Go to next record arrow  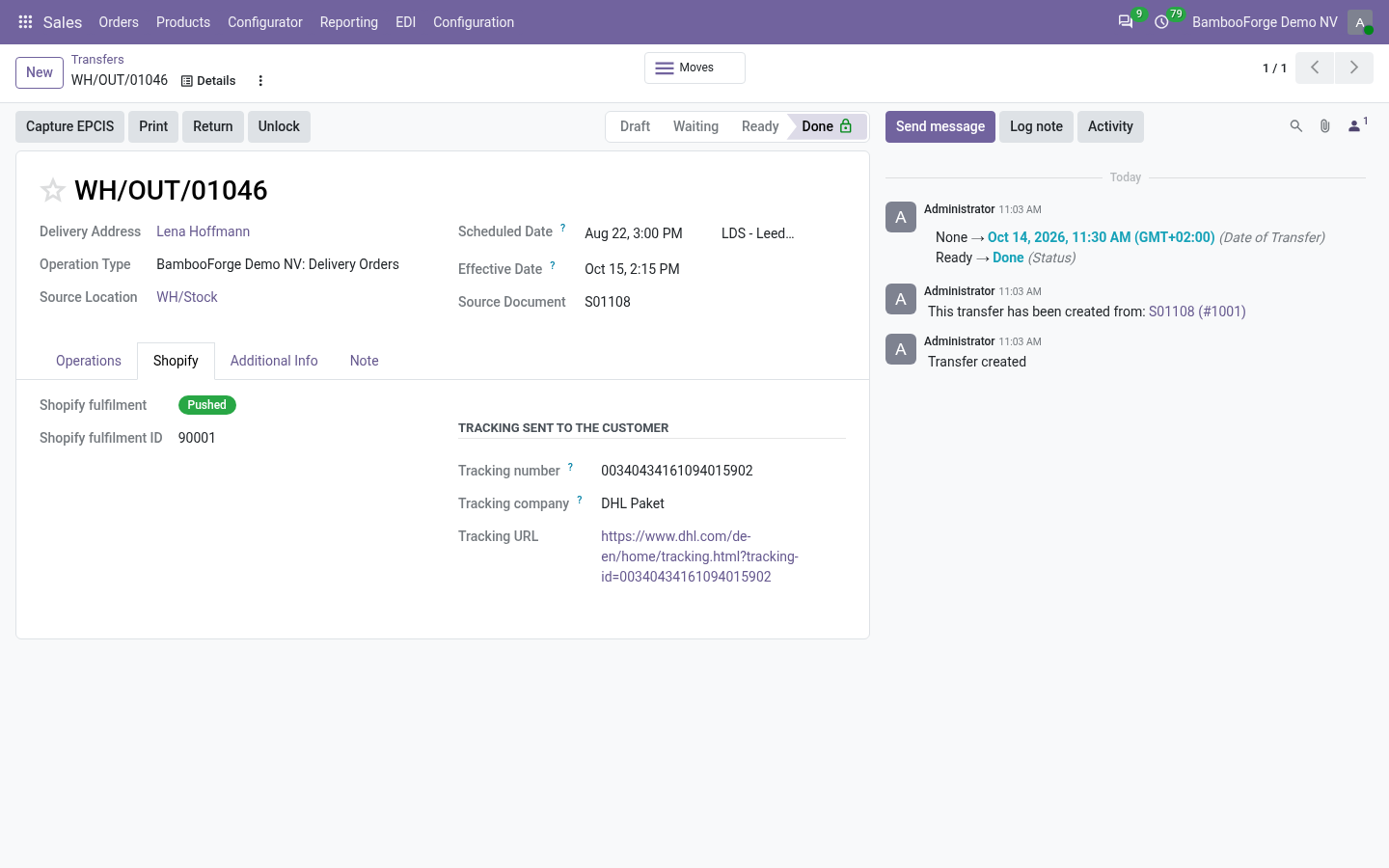(1354, 68)
